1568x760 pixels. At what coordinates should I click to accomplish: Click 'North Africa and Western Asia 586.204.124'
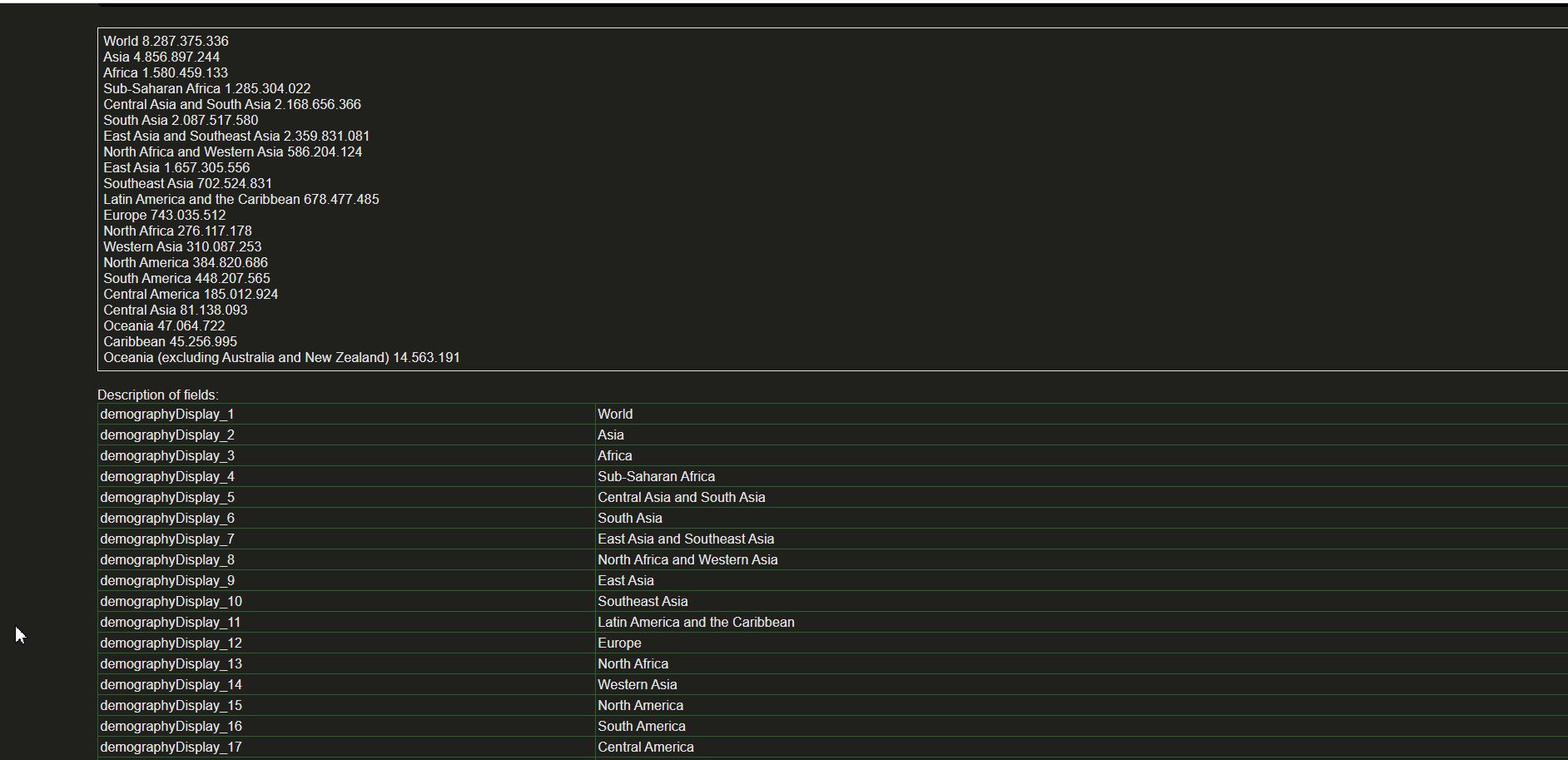233,152
